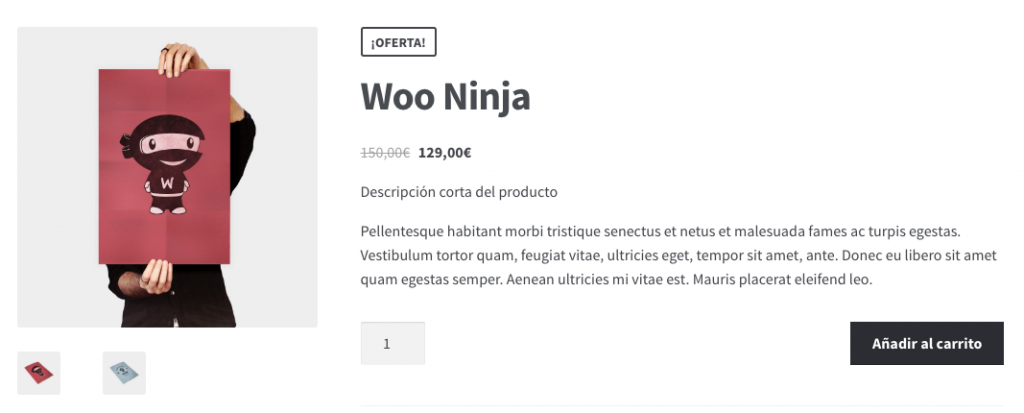Screen dimensions: 1024x413
Task: Click the ¡OFERTA! sale badge
Action: (x=398, y=42)
